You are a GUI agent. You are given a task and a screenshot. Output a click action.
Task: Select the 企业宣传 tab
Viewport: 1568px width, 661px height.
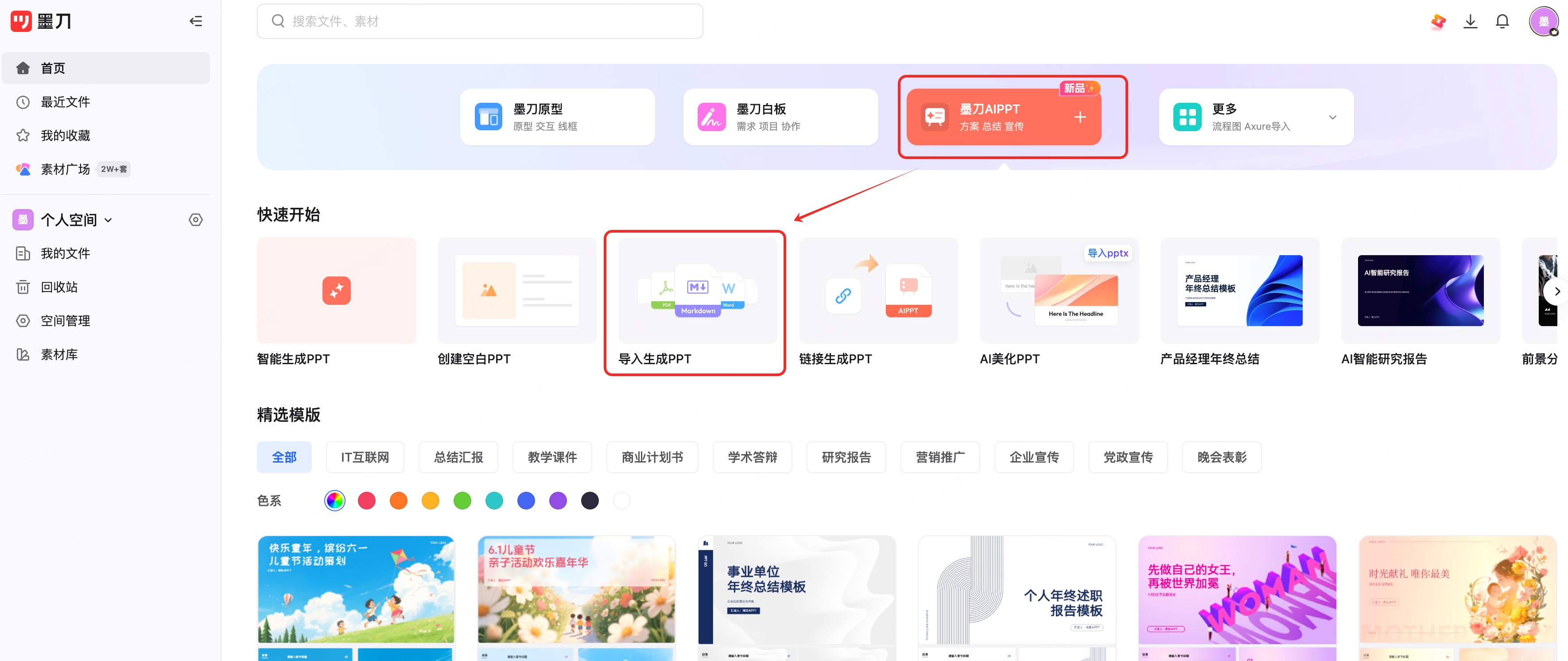coord(1033,457)
